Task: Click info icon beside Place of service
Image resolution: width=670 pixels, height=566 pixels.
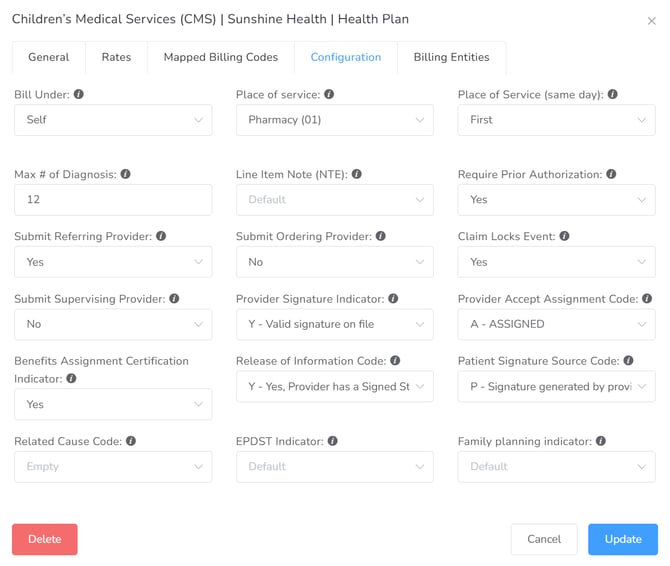Action: pyautogui.click(x=329, y=94)
